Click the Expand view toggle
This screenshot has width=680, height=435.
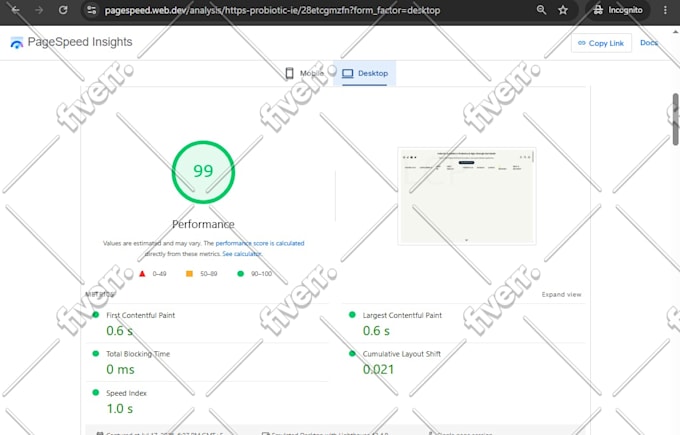click(x=561, y=294)
